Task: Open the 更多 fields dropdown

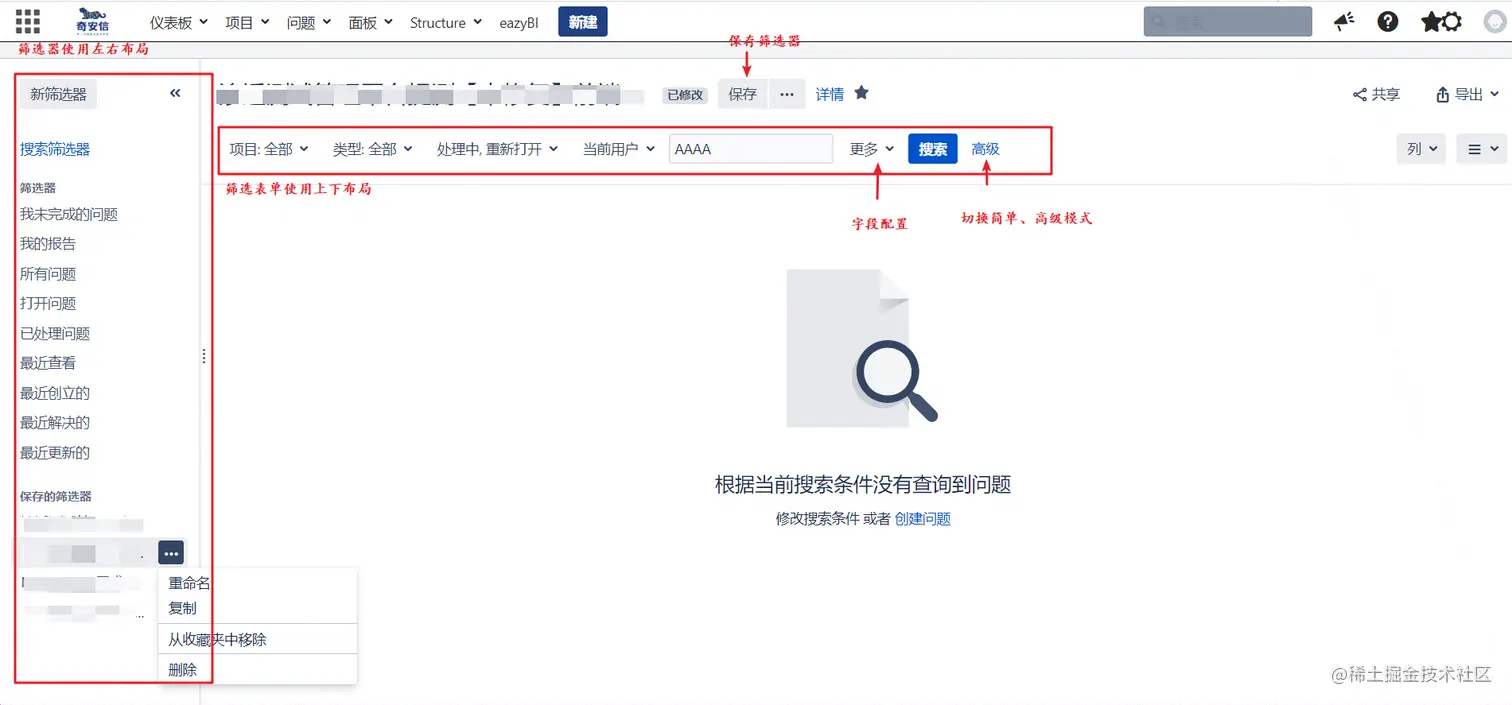Action: [869, 147]
